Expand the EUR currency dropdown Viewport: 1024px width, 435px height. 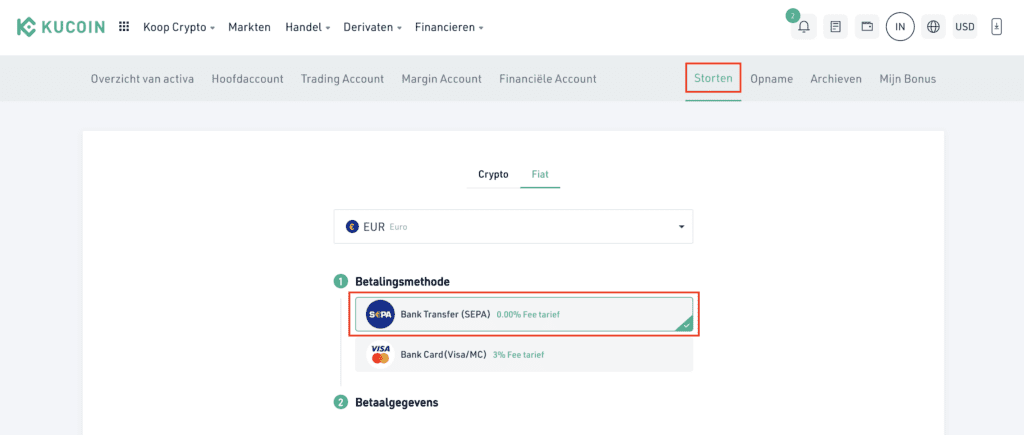click(513, 227)
